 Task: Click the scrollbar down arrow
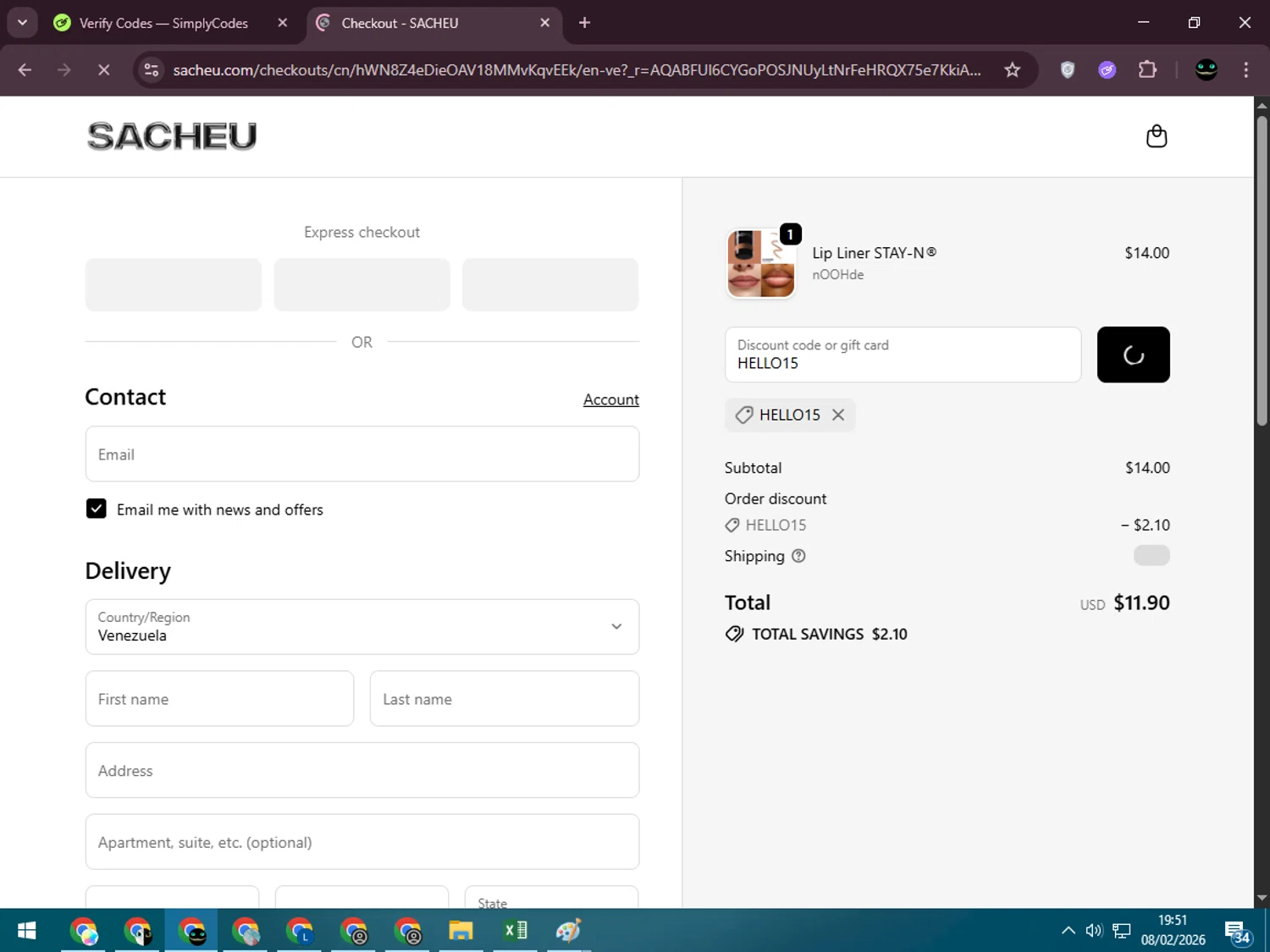pos(1262,899)
